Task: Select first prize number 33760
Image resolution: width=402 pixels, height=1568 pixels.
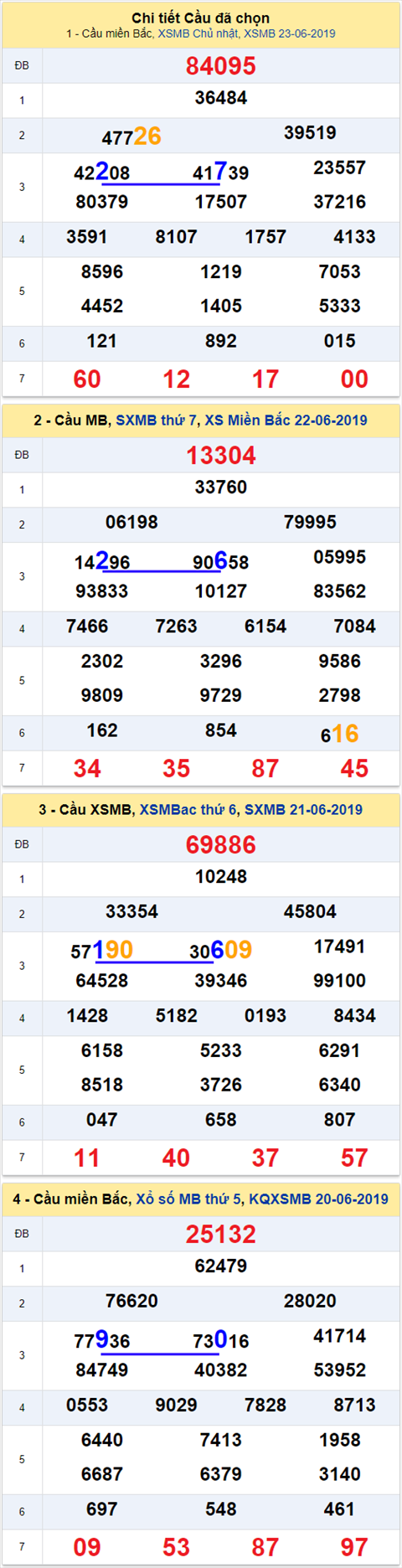Action: click(221, 487)
